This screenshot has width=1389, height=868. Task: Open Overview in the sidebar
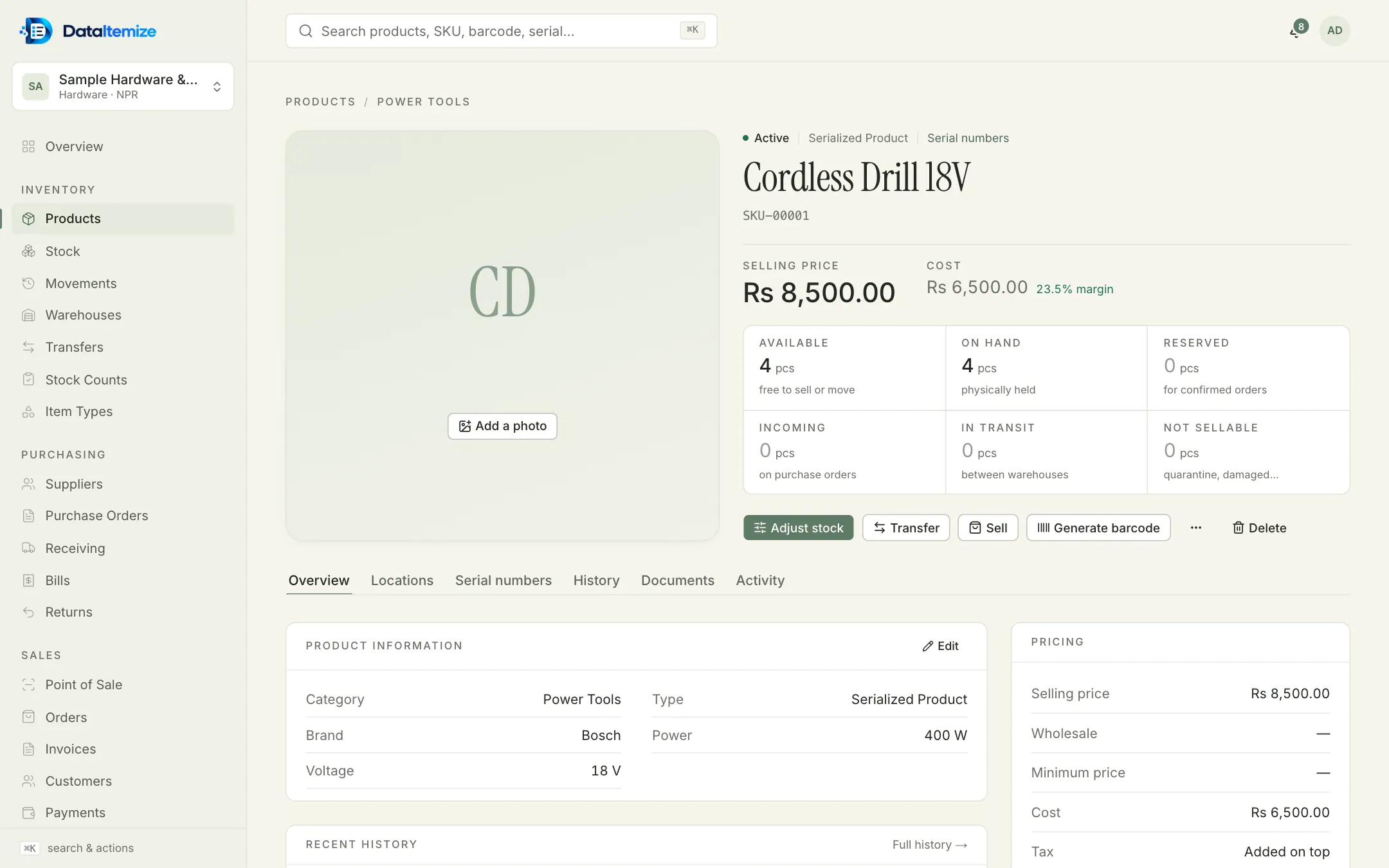click(x=122, y=147)
